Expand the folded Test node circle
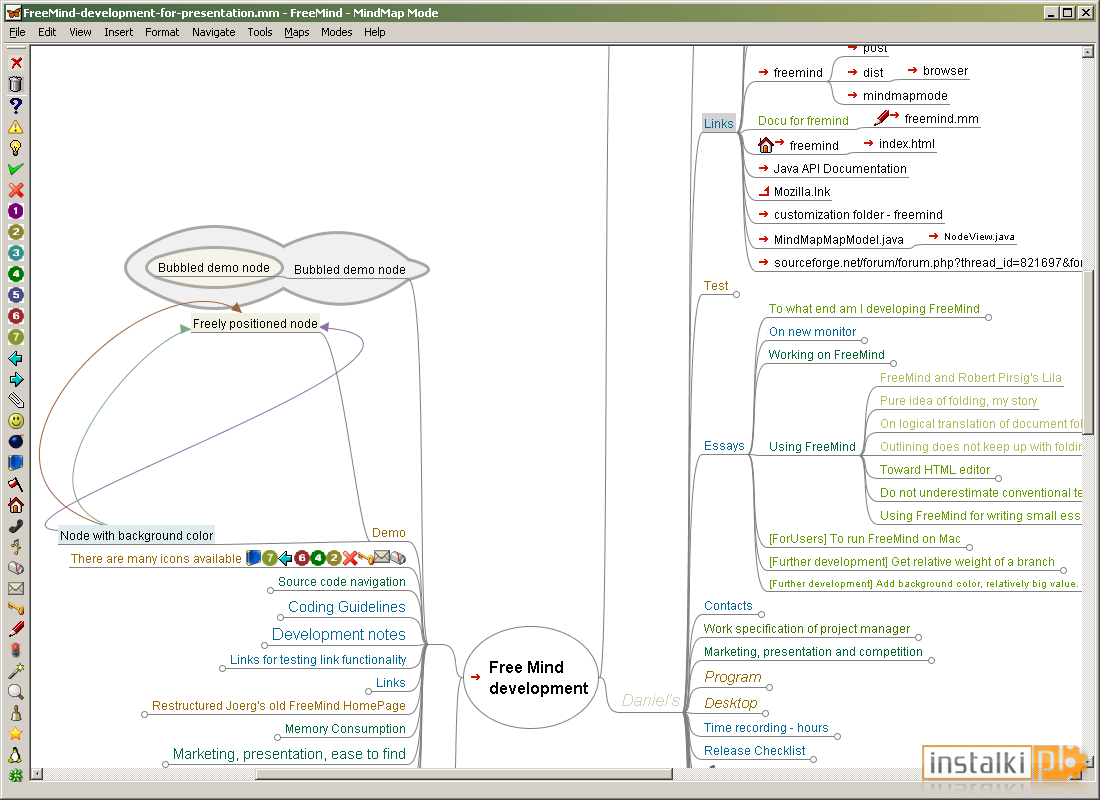 [737, 295]
